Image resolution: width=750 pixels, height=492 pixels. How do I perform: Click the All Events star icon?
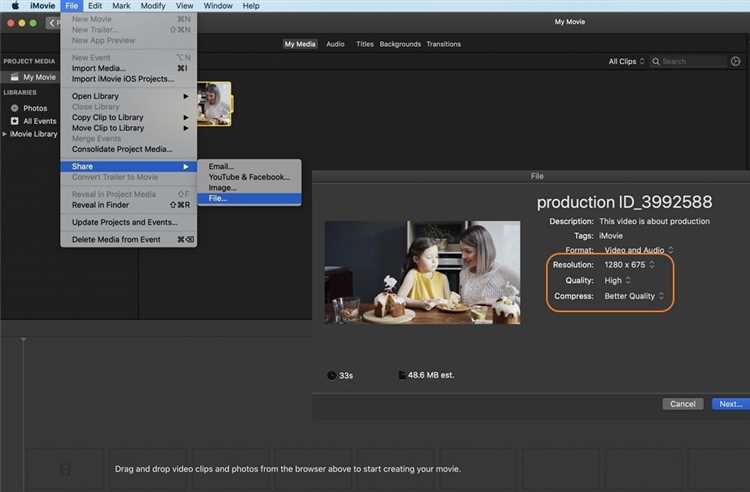click(x=15, y=121)
